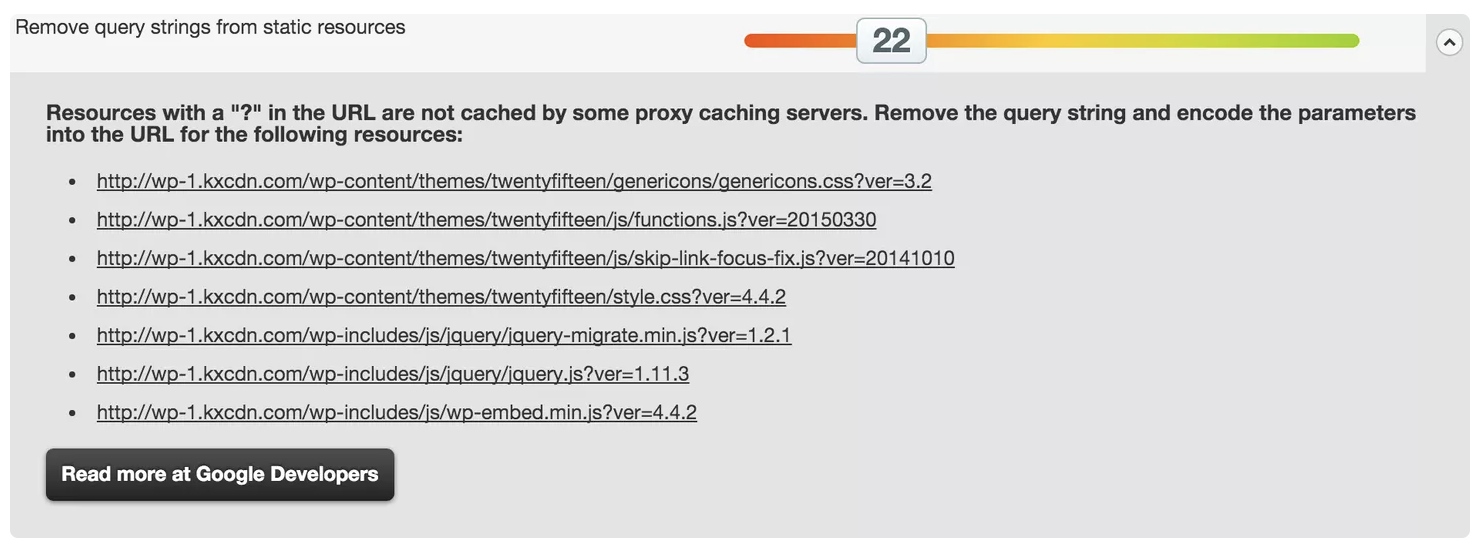
Task: Click the bullet before the wp-embed.min.js link
Action: click(x=72, y=413)
